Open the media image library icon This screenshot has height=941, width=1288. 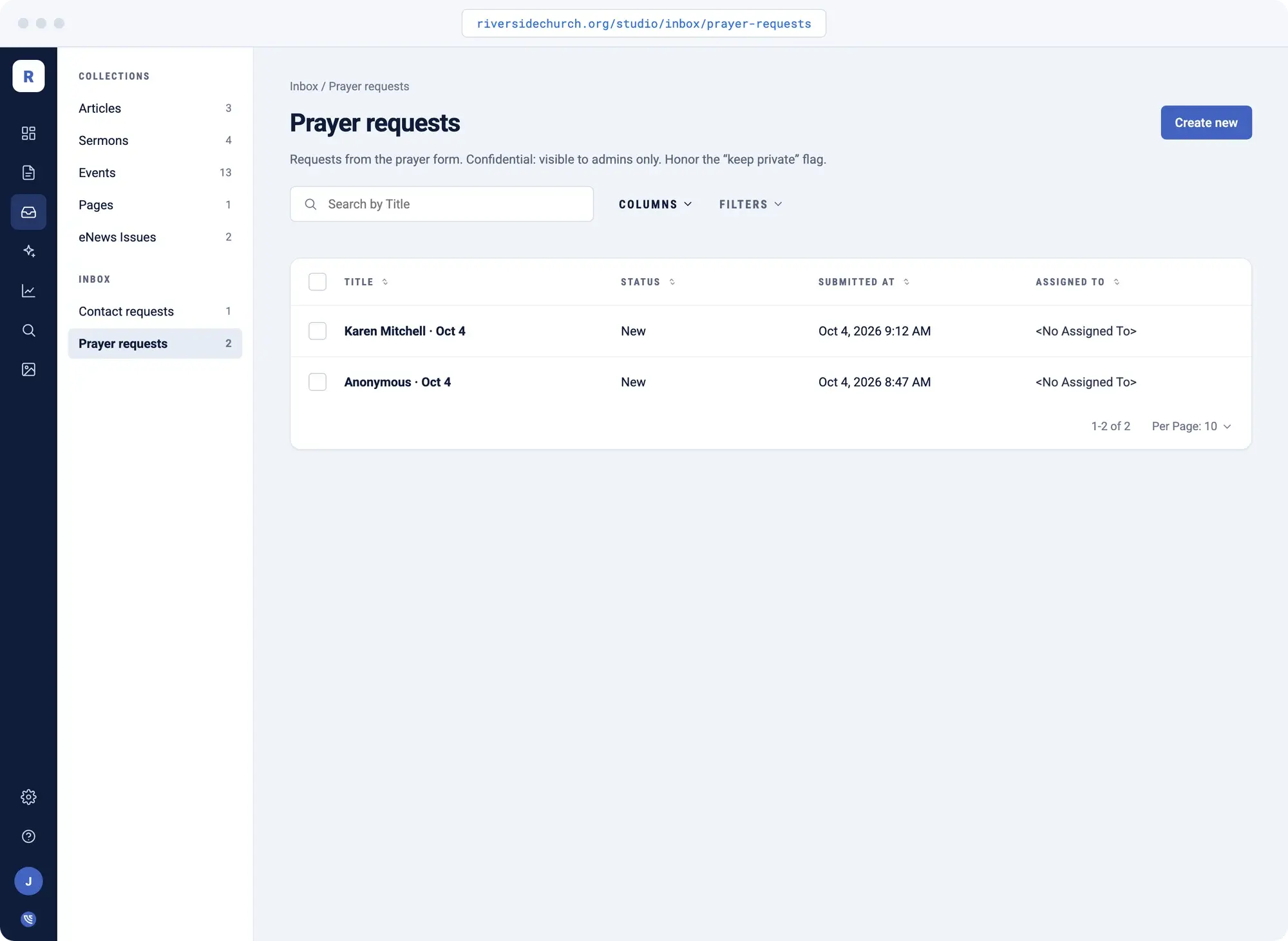(x=28, y=370)
